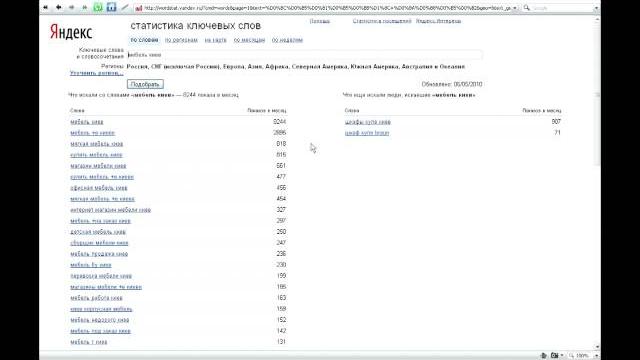Click the wand icon in the toolbar
Viewport: 640px width, 360px height.
point(125,7)
